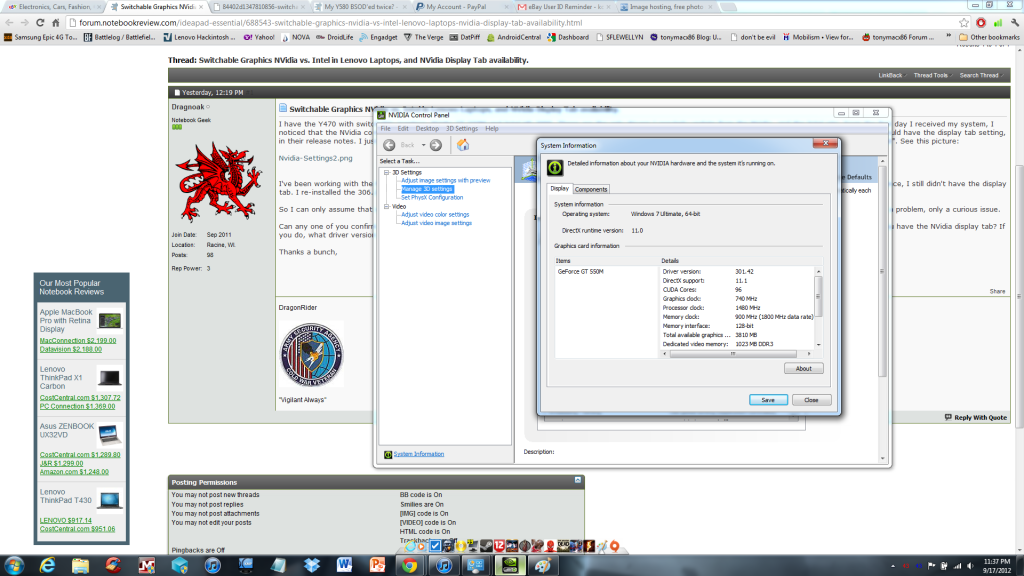
Task: Open the System Information link at bottom left
Action: (x=419, y=454)
